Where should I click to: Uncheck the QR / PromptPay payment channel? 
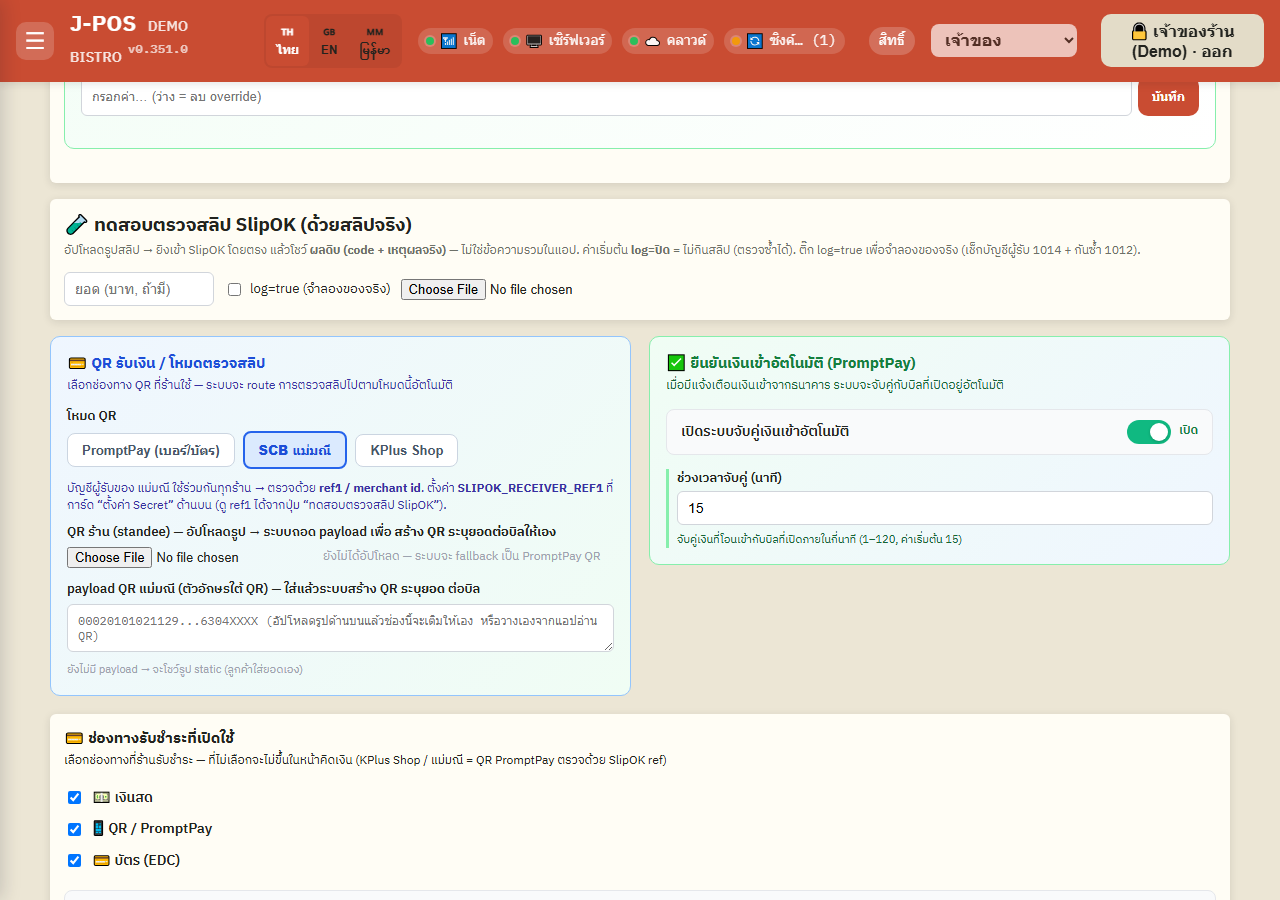coord(74,829)
